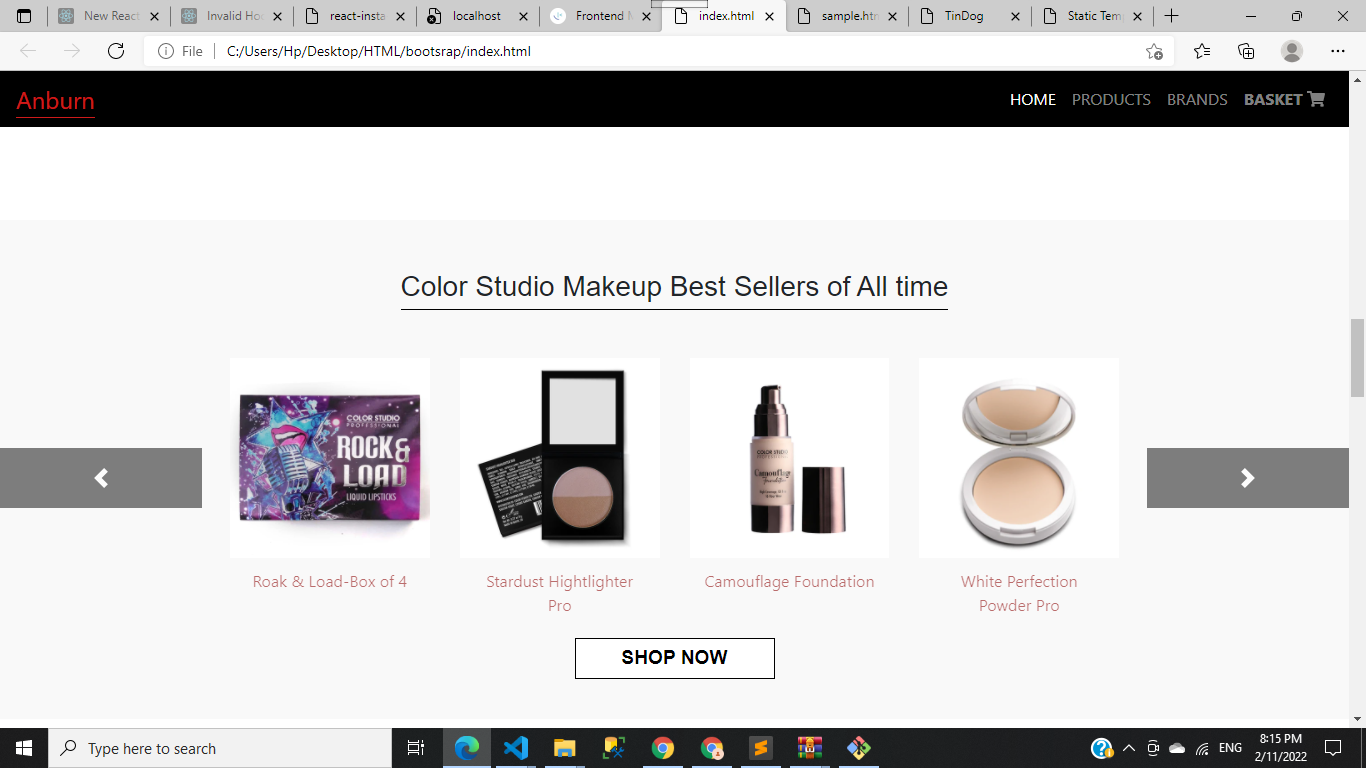Click the Anburn brand logo link
This screenshot has height=768, width=1366.
click(56, 101)
